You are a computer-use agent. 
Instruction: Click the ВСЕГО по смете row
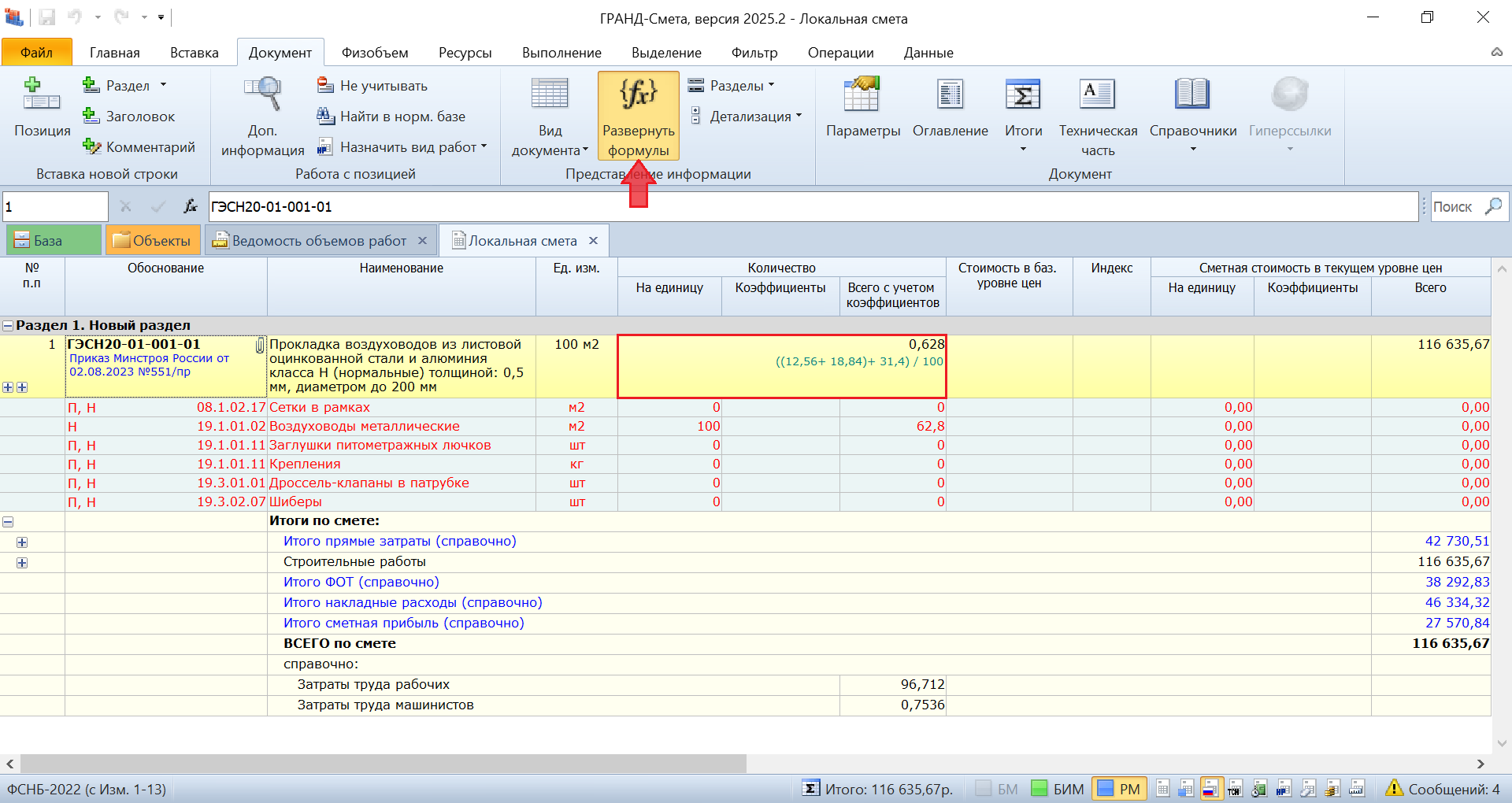click(x=745, y=644)
